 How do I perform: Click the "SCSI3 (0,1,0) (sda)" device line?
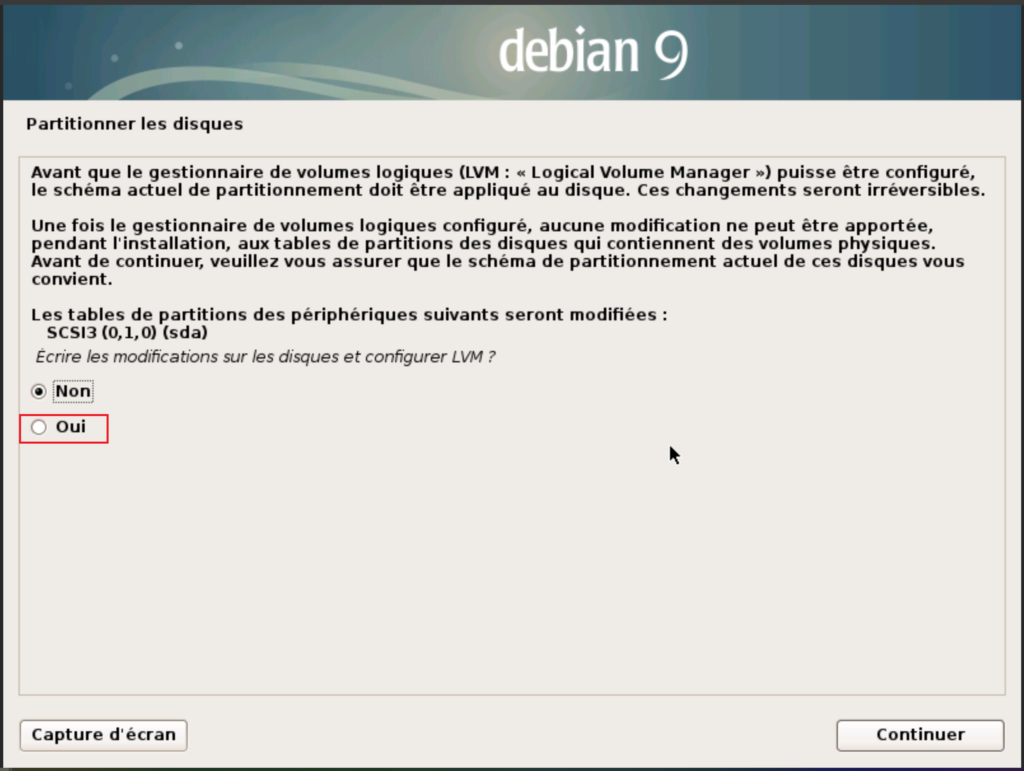(x=127, y=332)
